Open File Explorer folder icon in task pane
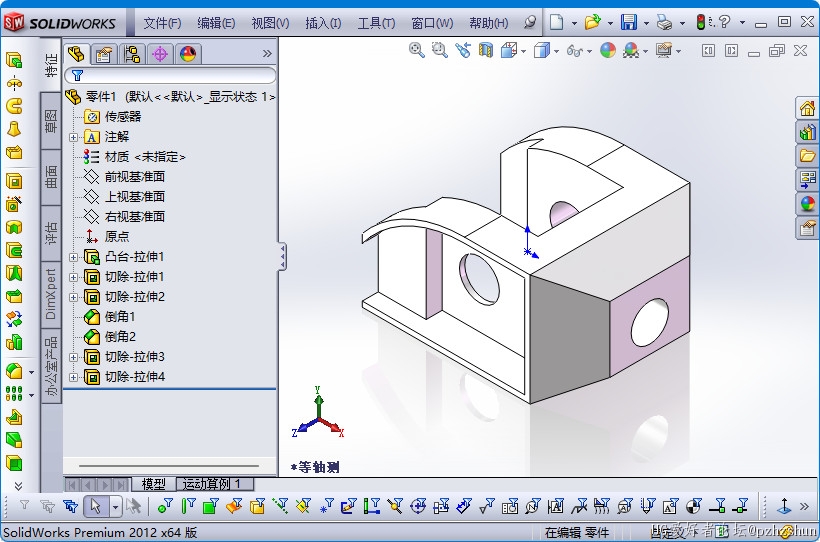 [807, 156]
